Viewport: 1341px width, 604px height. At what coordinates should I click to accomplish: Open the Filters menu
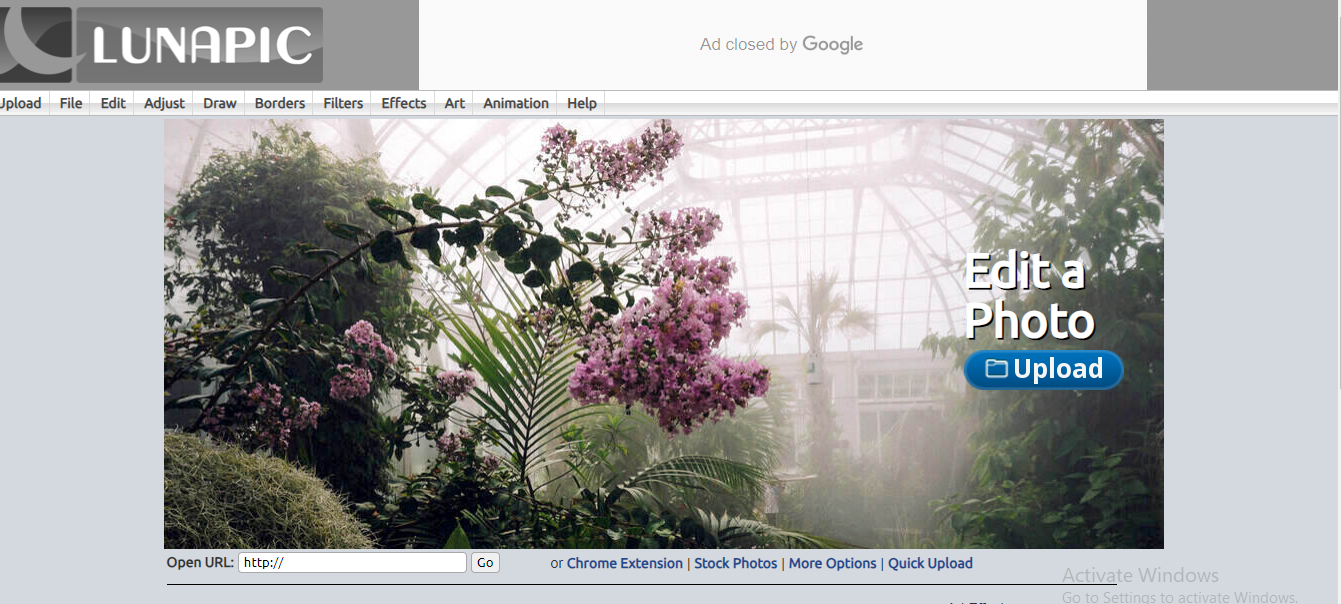pyautogui.click(x=343, y=103)
